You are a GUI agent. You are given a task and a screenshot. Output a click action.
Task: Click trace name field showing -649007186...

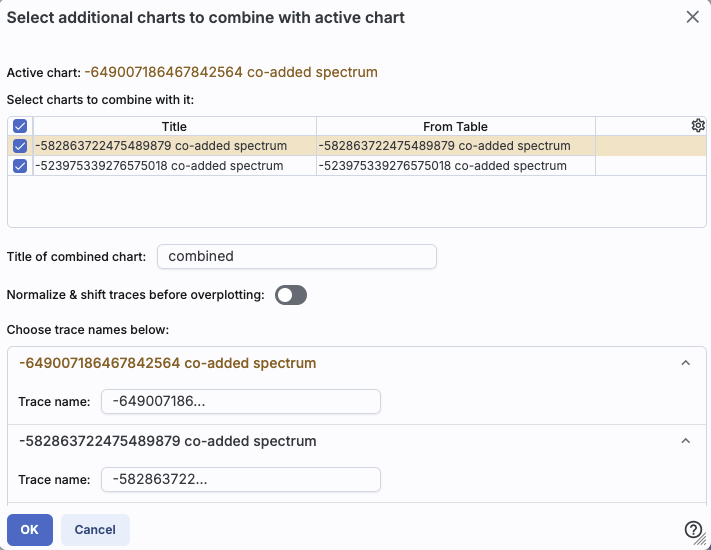(x=240, y=401)
